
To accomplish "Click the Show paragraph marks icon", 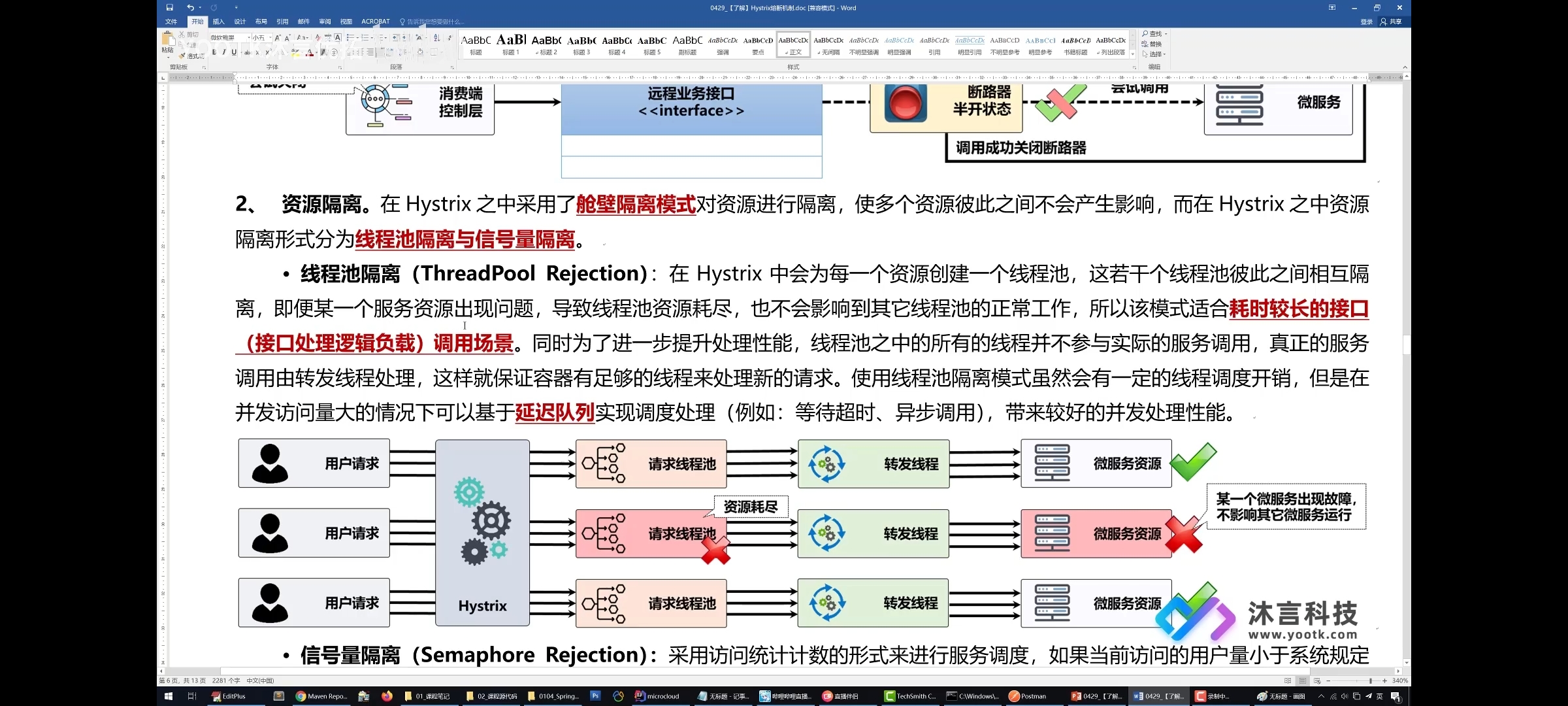I will coord(449,38).
